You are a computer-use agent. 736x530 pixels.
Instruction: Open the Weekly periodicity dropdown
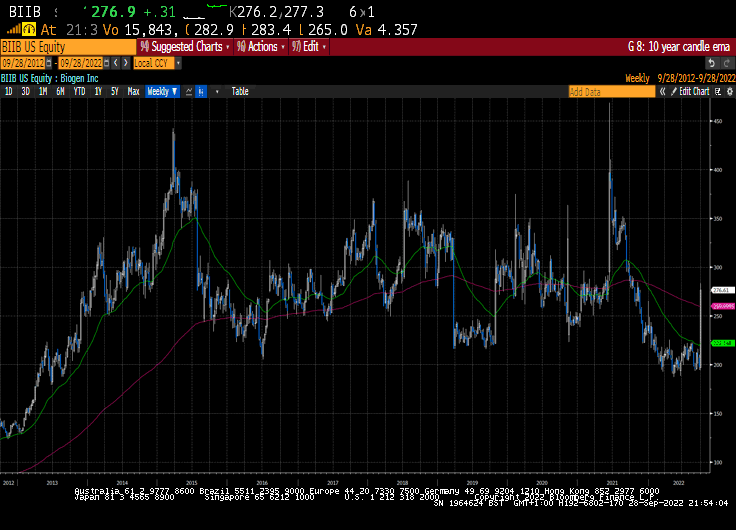pyautogui.click(x=162, y=92)
